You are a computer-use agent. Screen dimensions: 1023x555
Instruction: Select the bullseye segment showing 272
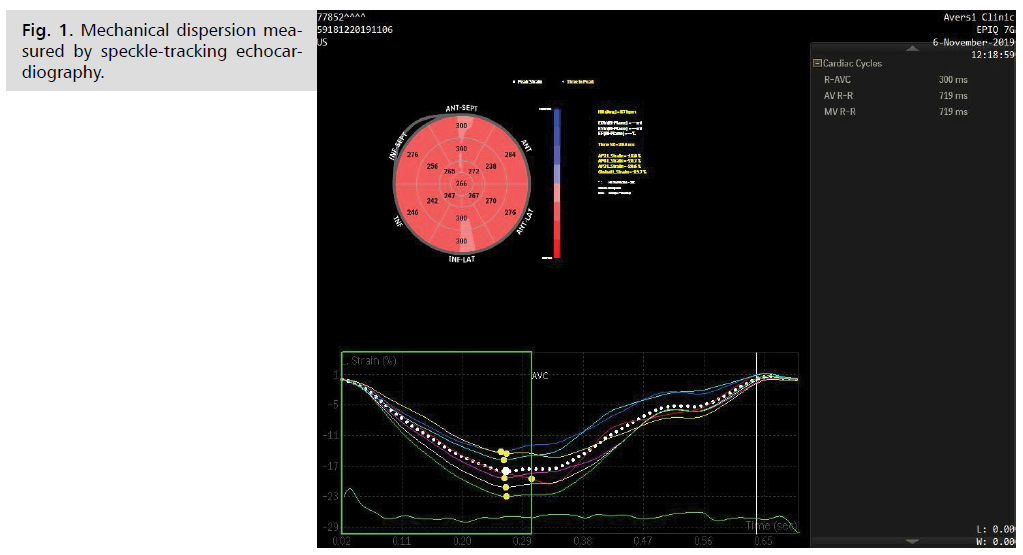pos(474,172)
